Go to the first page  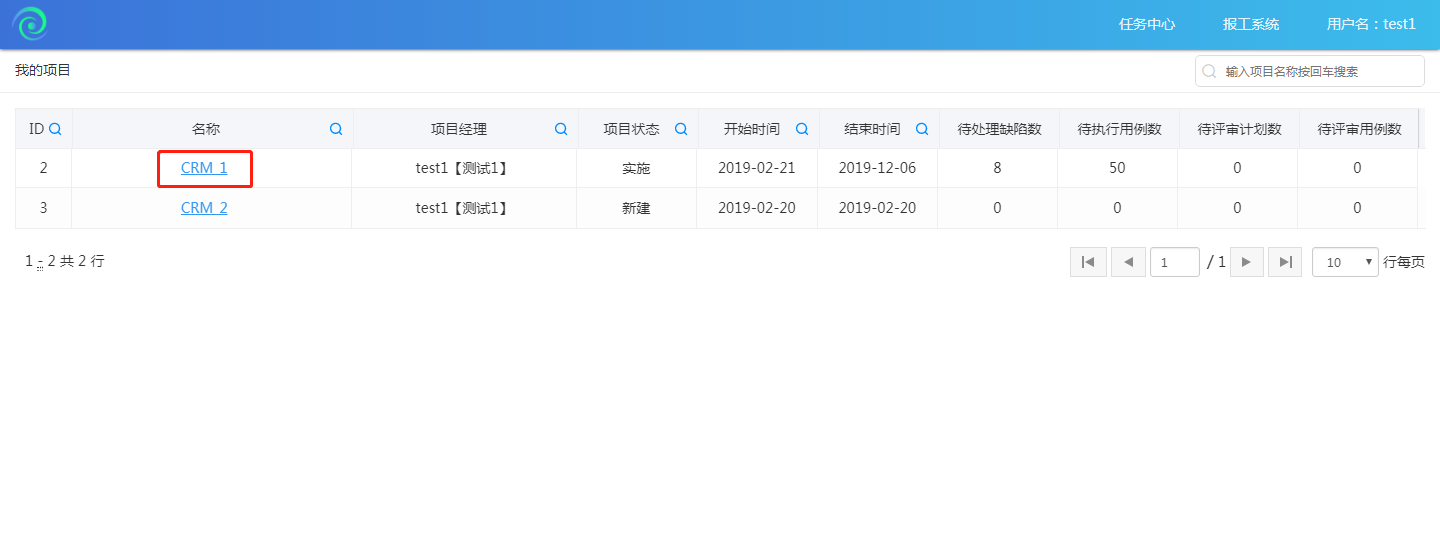pos(1088,262)
